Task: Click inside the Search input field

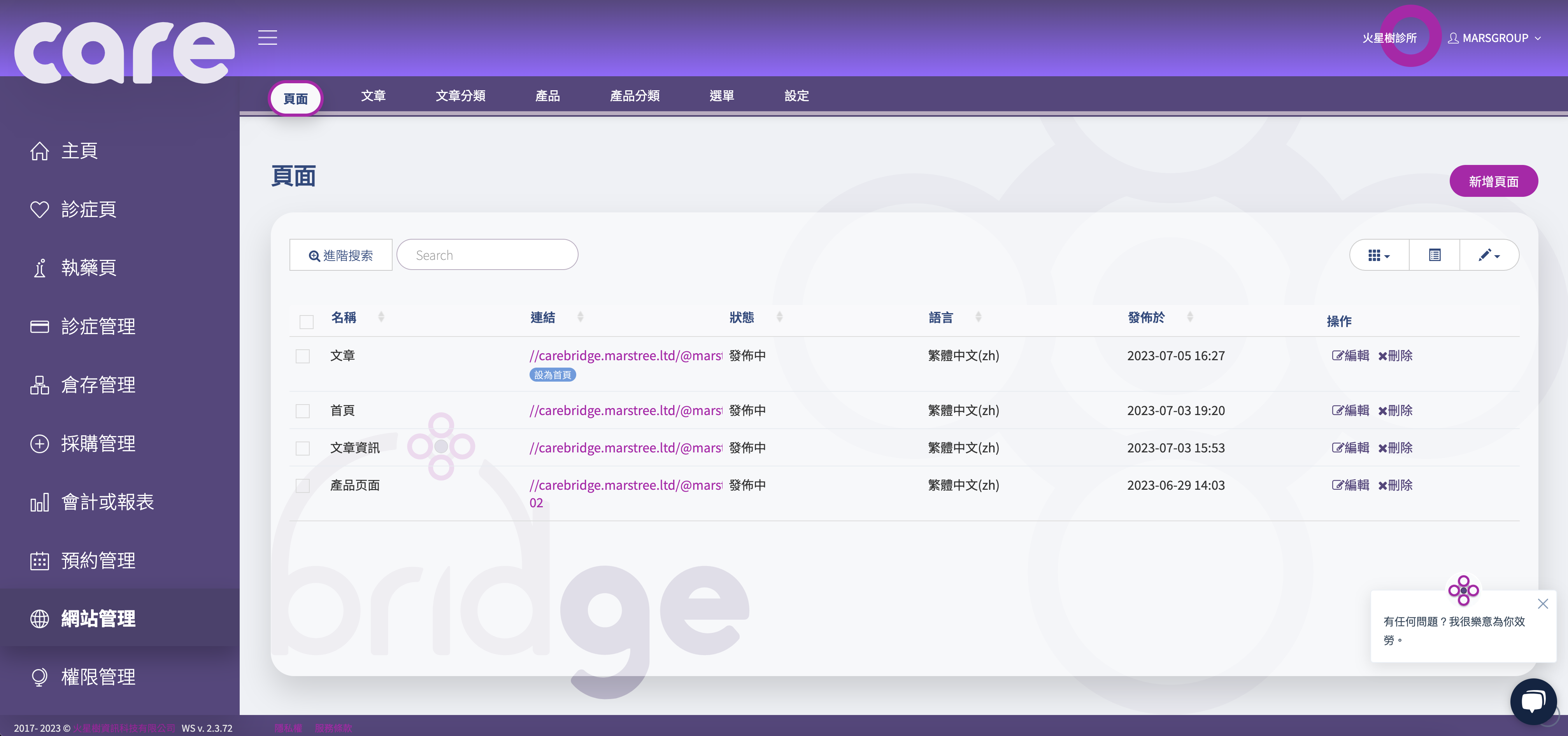Action: 487,254
